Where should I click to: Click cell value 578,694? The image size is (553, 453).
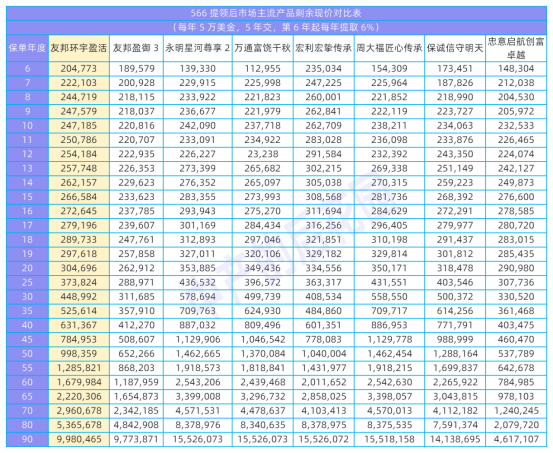click(198, 297)
